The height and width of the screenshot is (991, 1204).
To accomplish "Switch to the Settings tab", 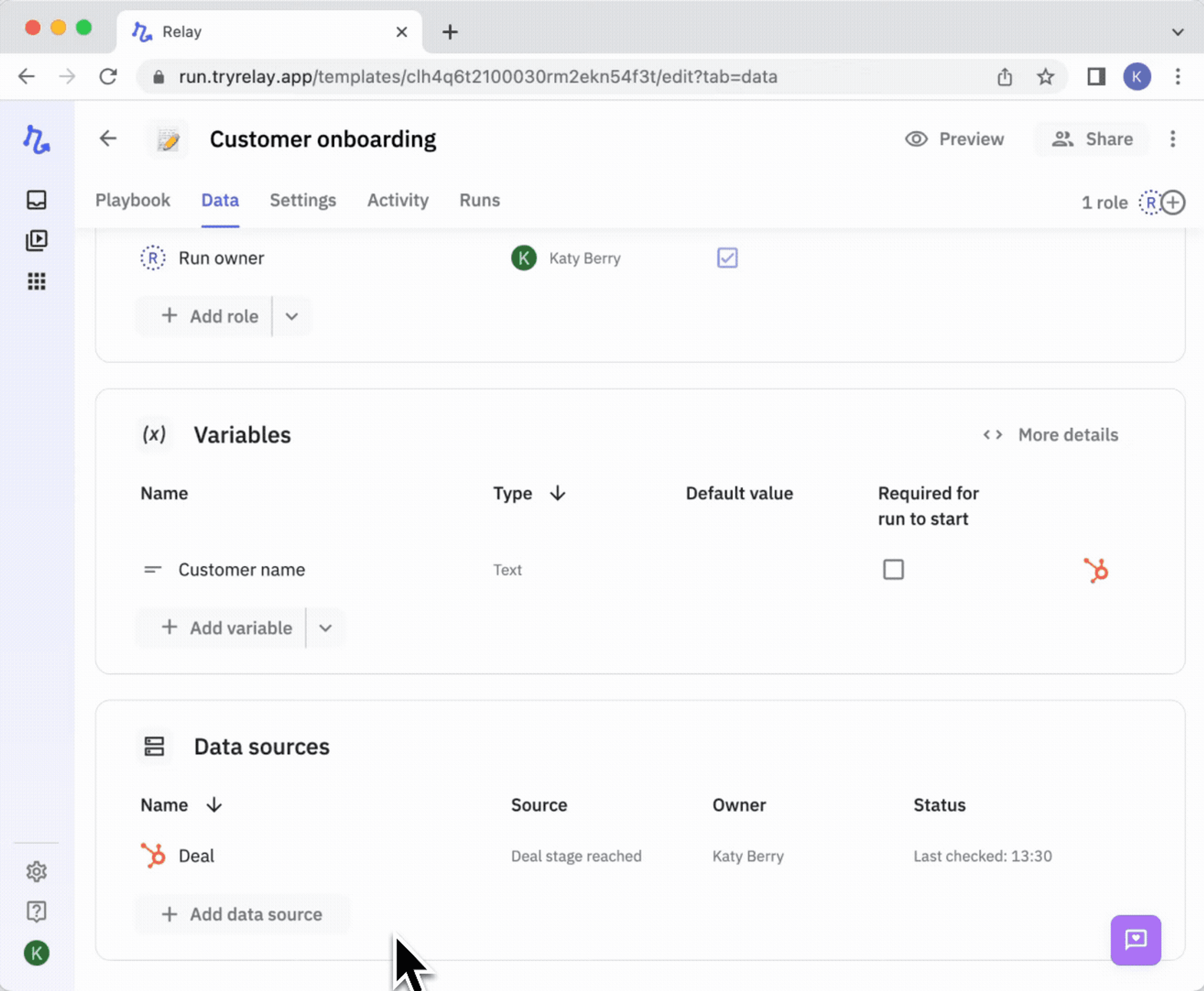I will 303,200.
